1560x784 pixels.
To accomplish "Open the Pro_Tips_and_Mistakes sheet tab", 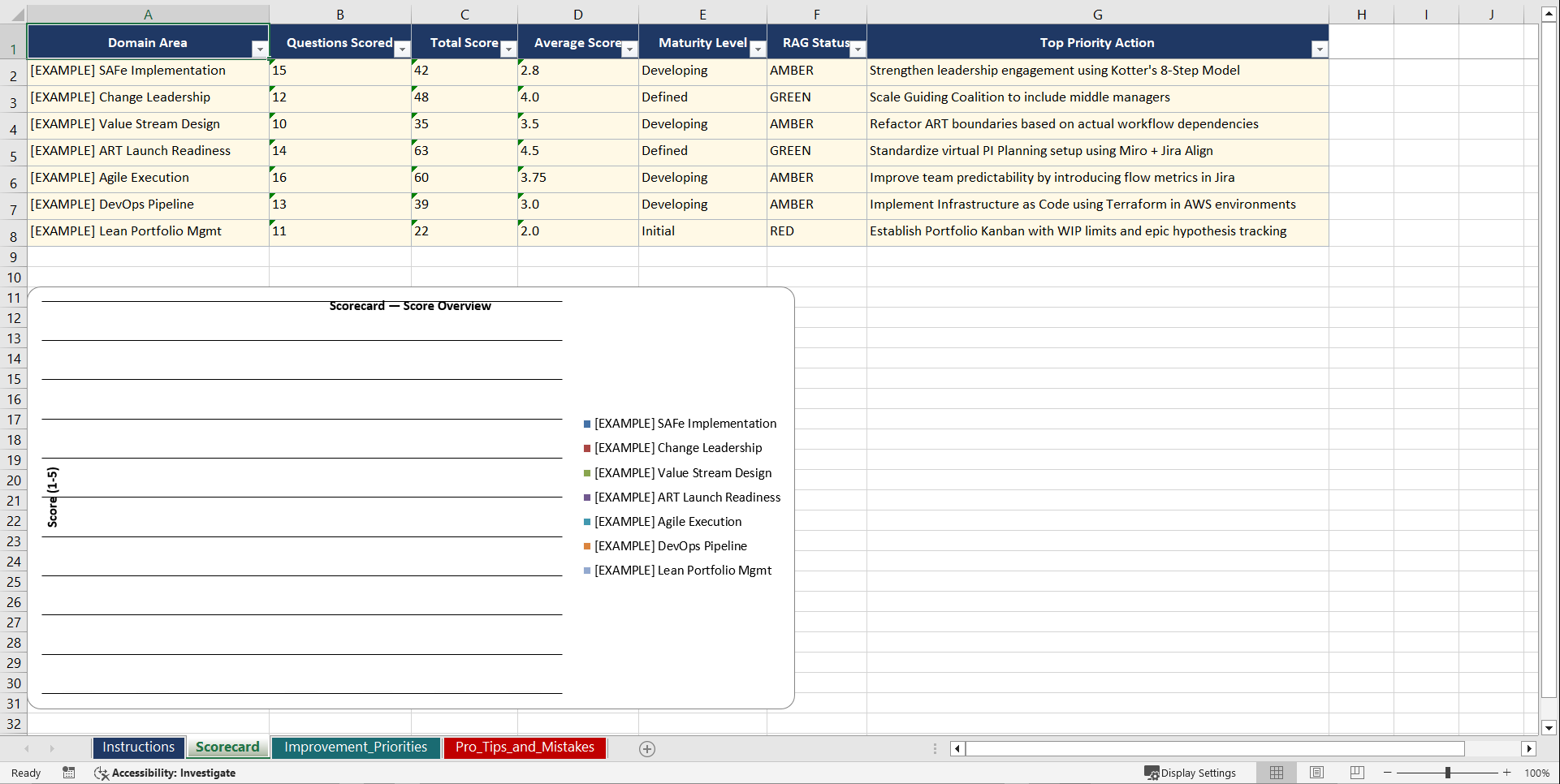I will pos(524,747).
